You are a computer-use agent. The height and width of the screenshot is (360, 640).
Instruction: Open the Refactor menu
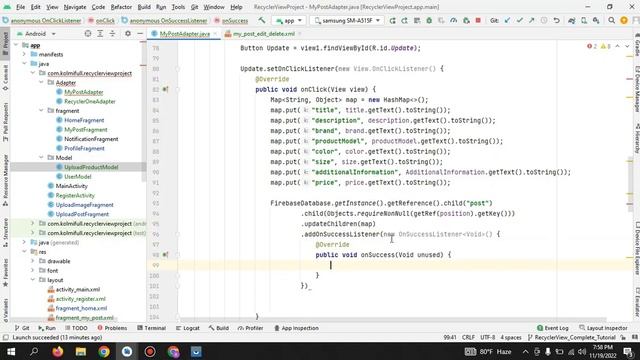[x=121, y=7]
